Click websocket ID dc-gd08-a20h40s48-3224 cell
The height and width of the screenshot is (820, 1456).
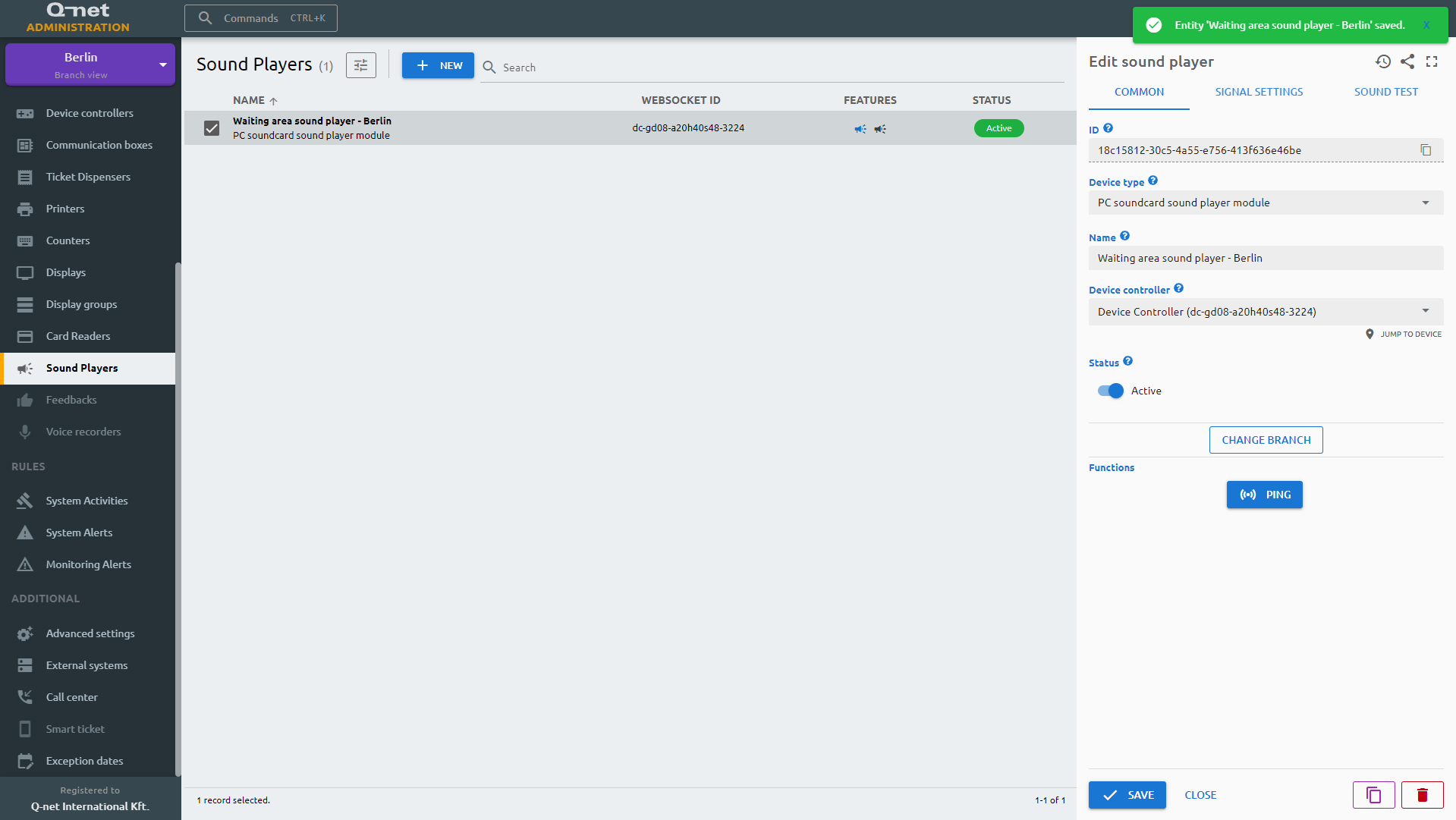[688, 128]
